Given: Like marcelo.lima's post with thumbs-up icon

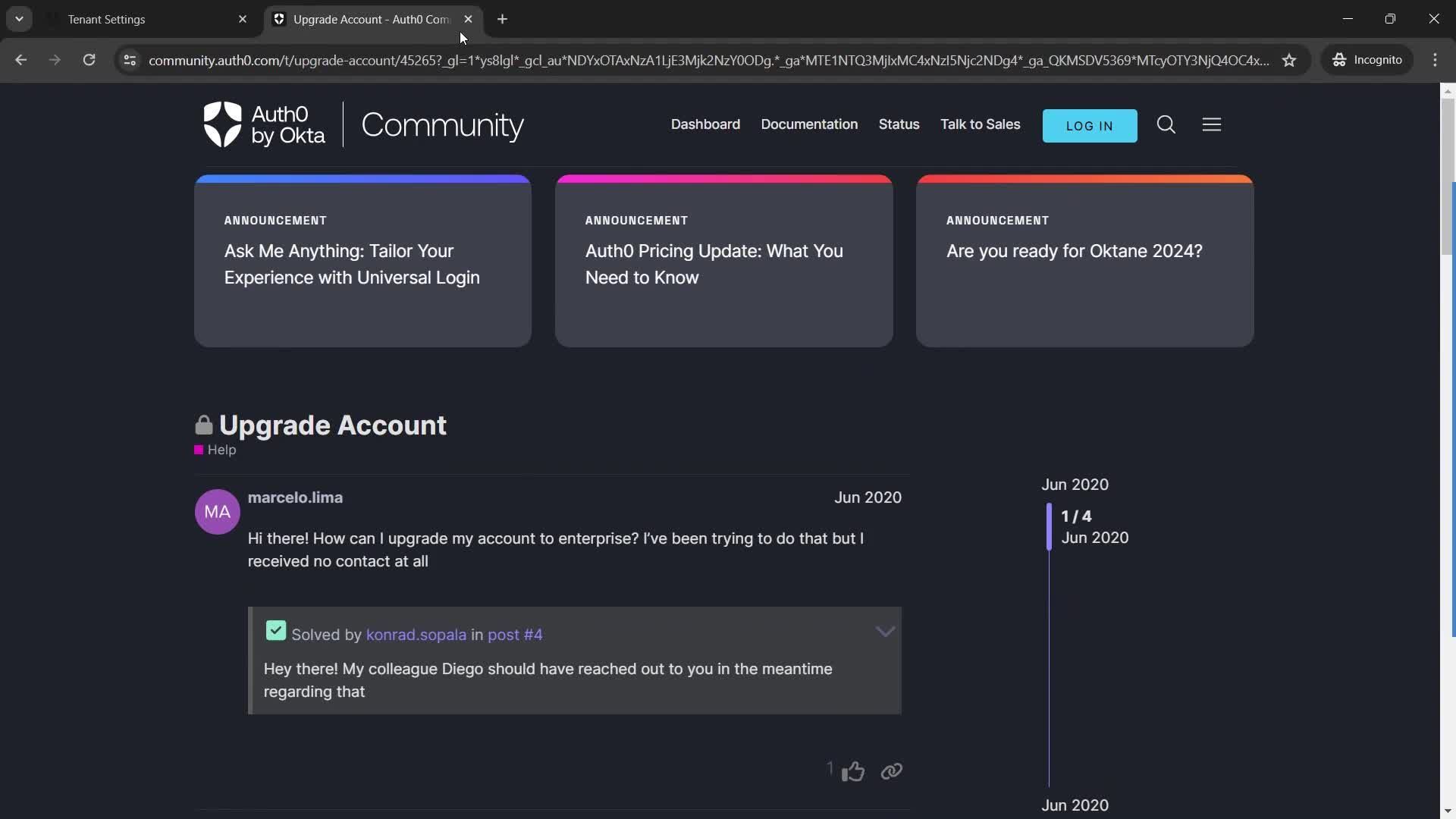Looking at the screenshot, I should [x=853, y=771].
